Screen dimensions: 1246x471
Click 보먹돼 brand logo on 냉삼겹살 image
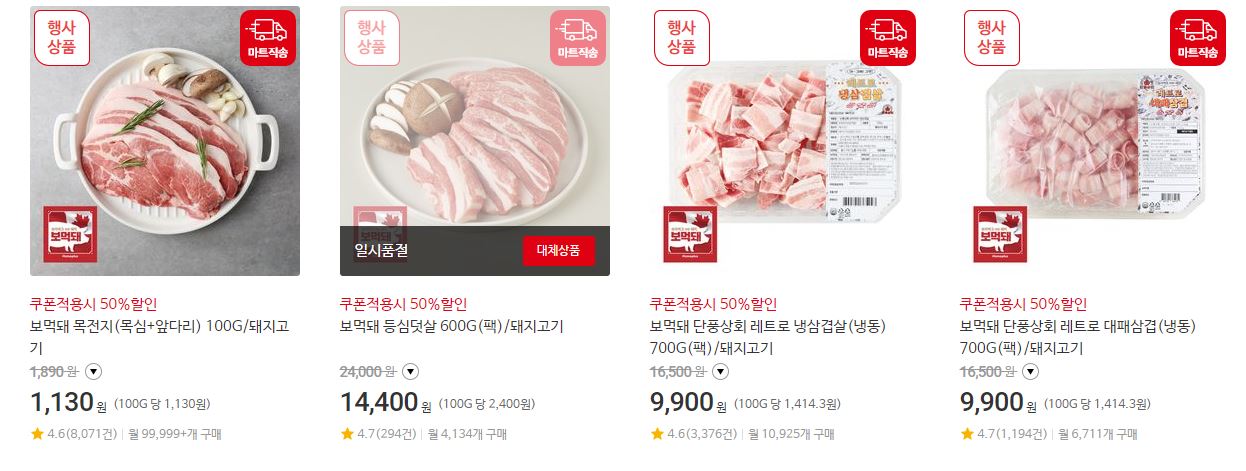coord(690,235)
